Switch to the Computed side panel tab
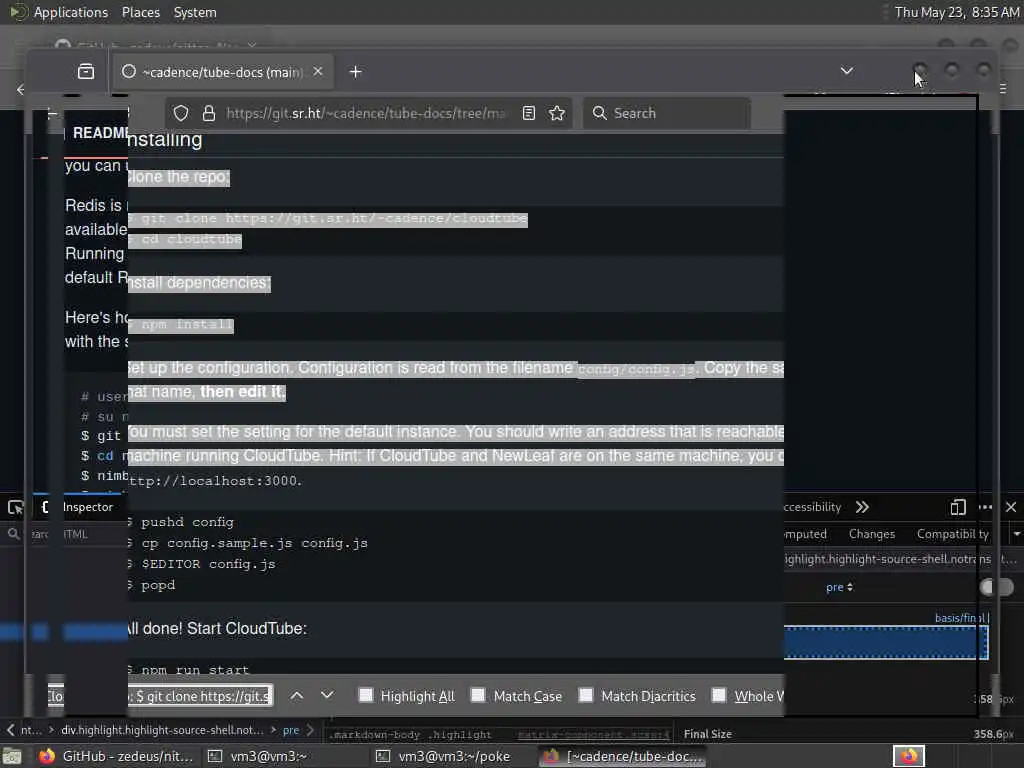This screenshot has height=768, width=1024. pyautogui.click(x=805, y=534)
